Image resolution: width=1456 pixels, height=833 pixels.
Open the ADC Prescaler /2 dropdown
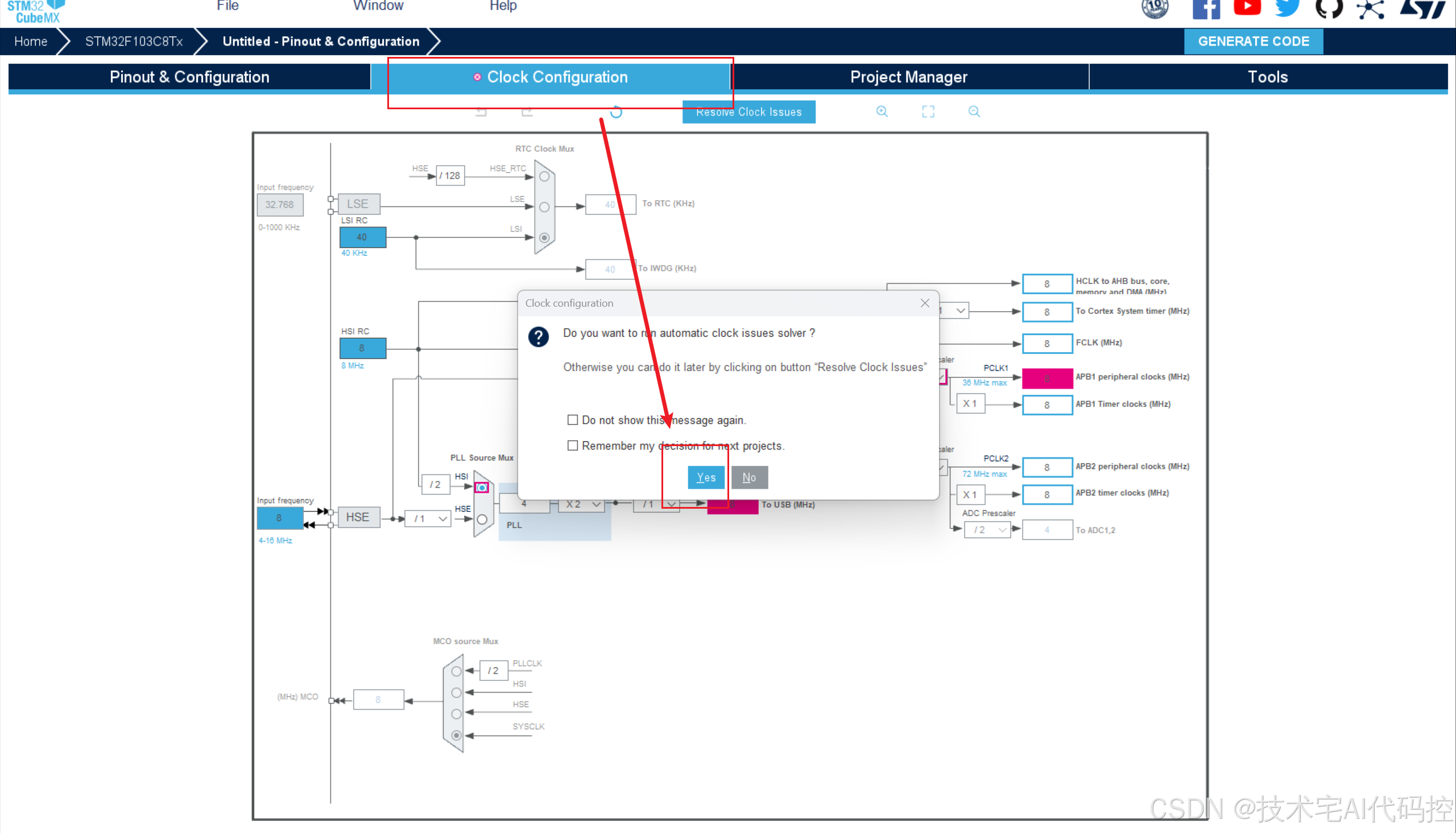(987, 530)
